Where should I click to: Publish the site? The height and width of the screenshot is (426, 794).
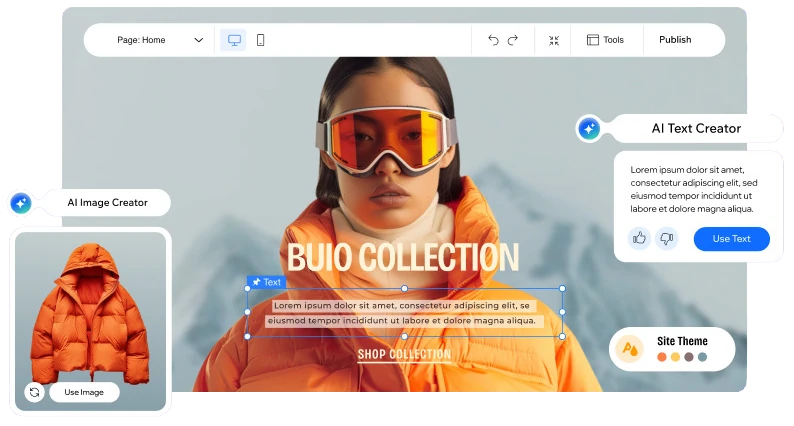(x=675, y=40)
